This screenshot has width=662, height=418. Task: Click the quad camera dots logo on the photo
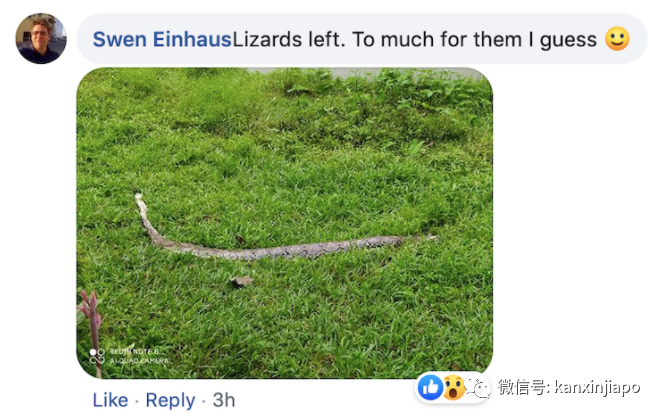click(97, 356)
